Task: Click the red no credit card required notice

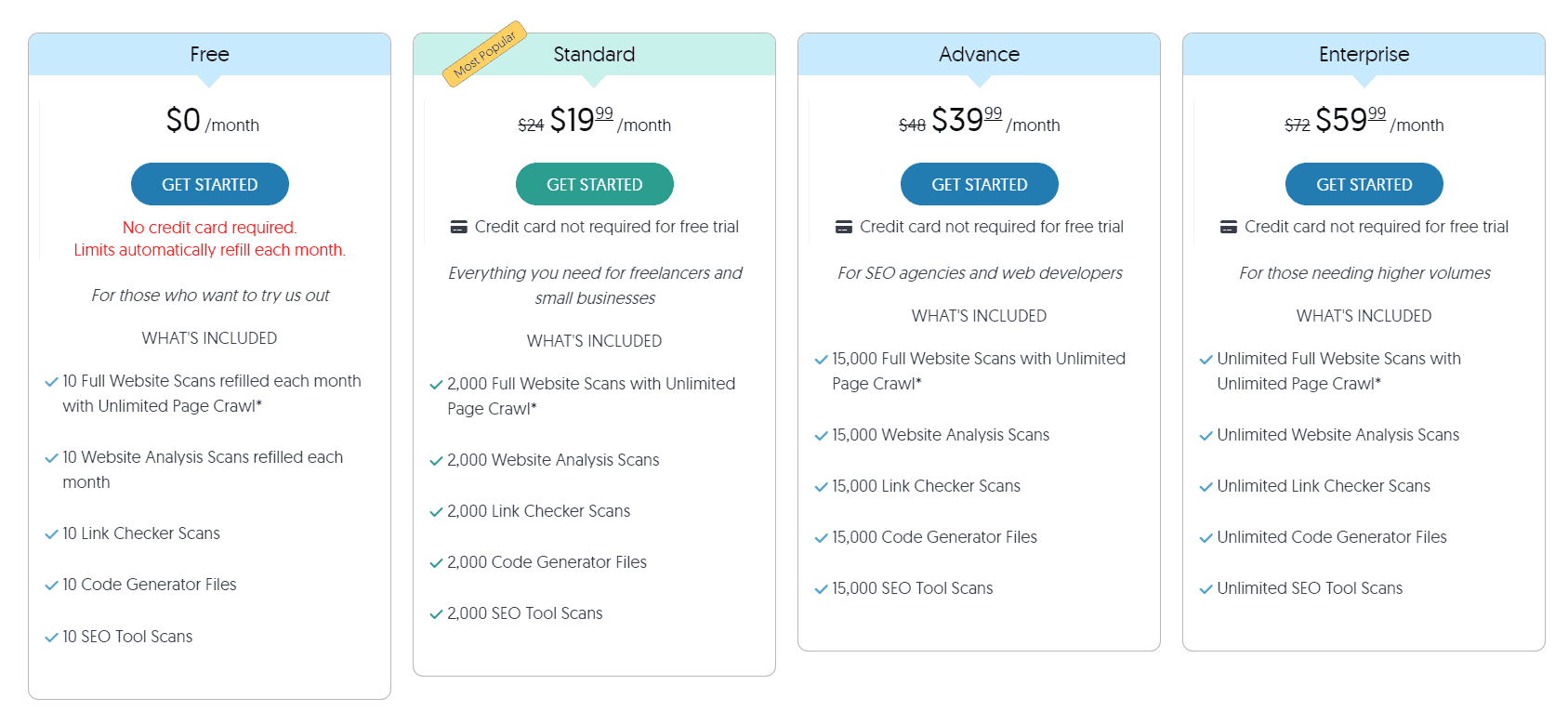Action: pos(209,238)
